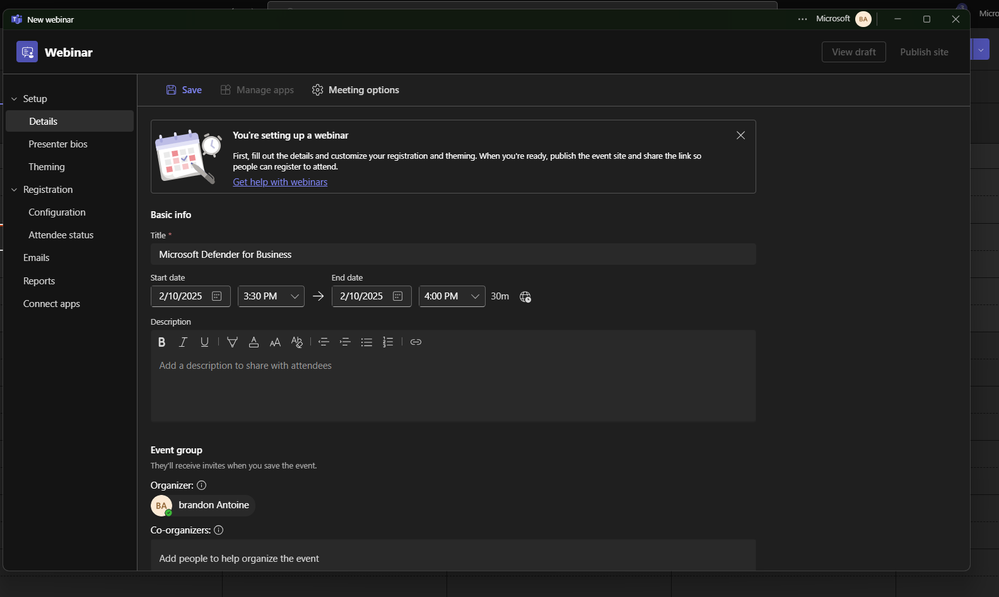This screenshot has height=597, width=999.
Task: Click into the description text area
Action: click(453, 387)
